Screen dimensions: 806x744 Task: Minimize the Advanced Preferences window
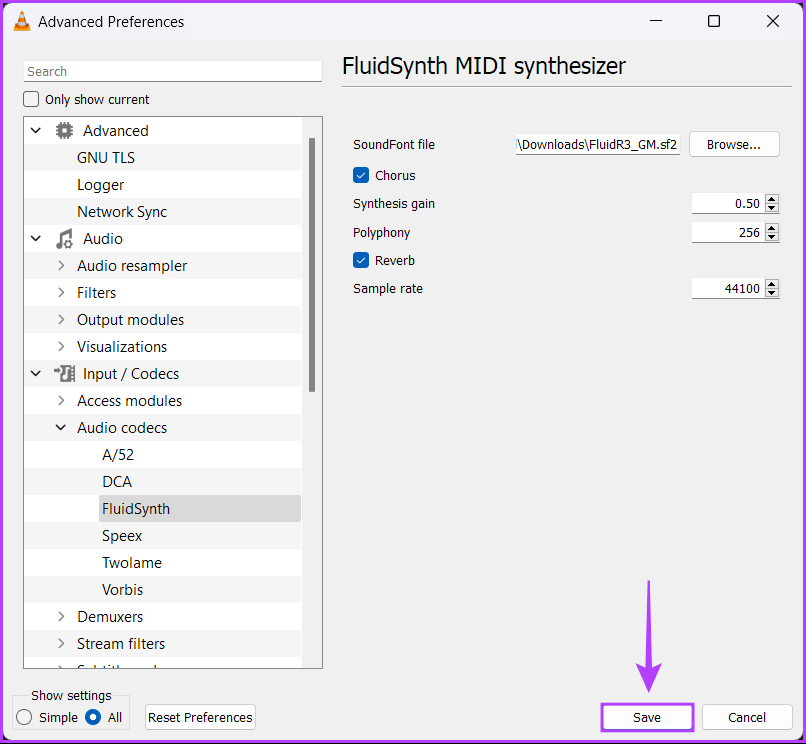(656, 21)
